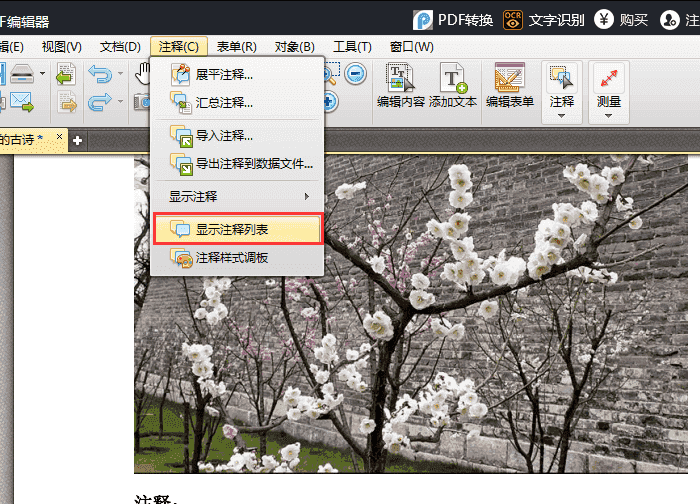Select the hand pan tool

pos(143,74)
